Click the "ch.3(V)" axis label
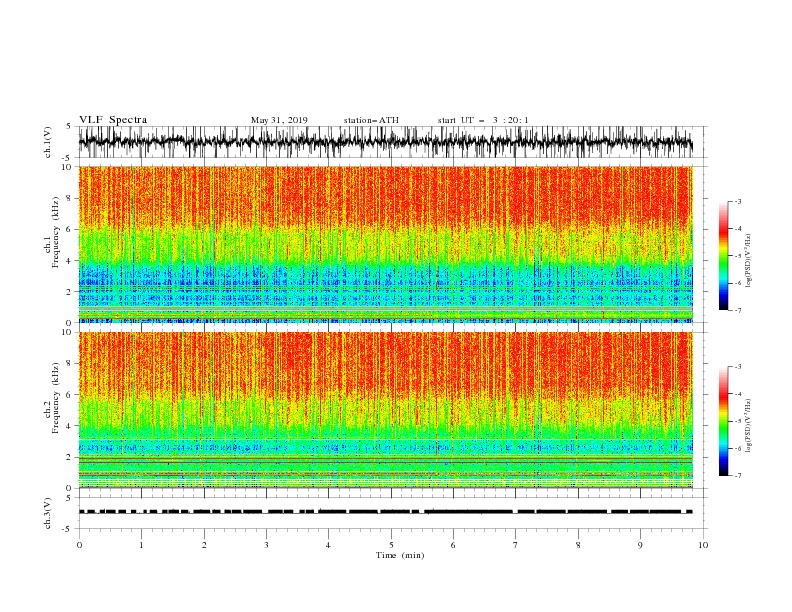792x612 pixels. tap(48, 513)
